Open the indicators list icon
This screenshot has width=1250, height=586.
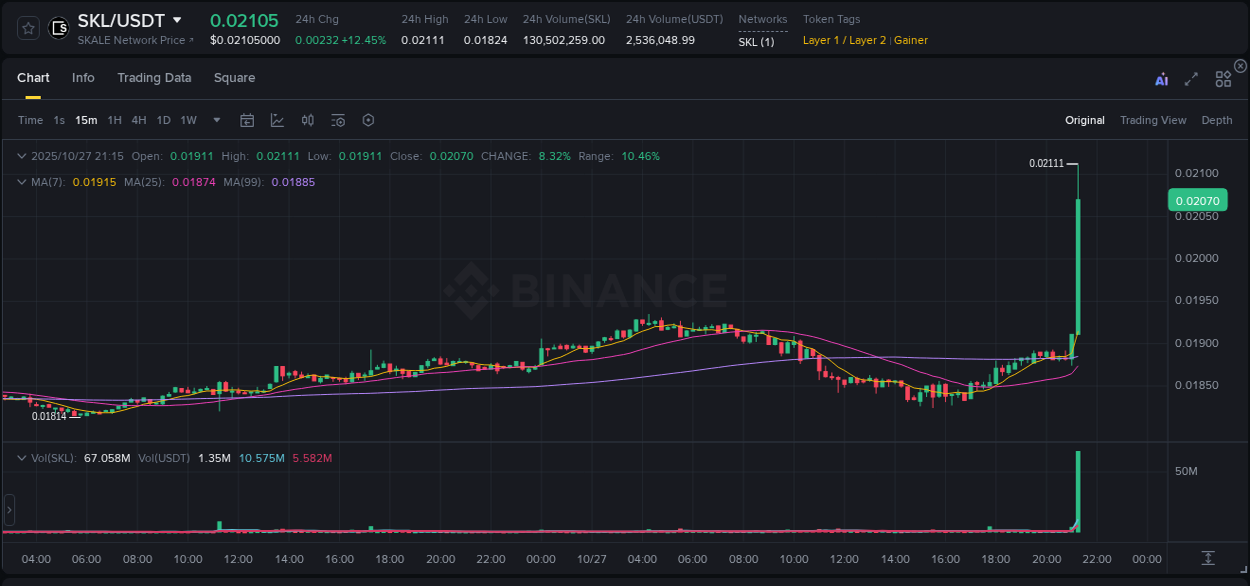(337, 120)
